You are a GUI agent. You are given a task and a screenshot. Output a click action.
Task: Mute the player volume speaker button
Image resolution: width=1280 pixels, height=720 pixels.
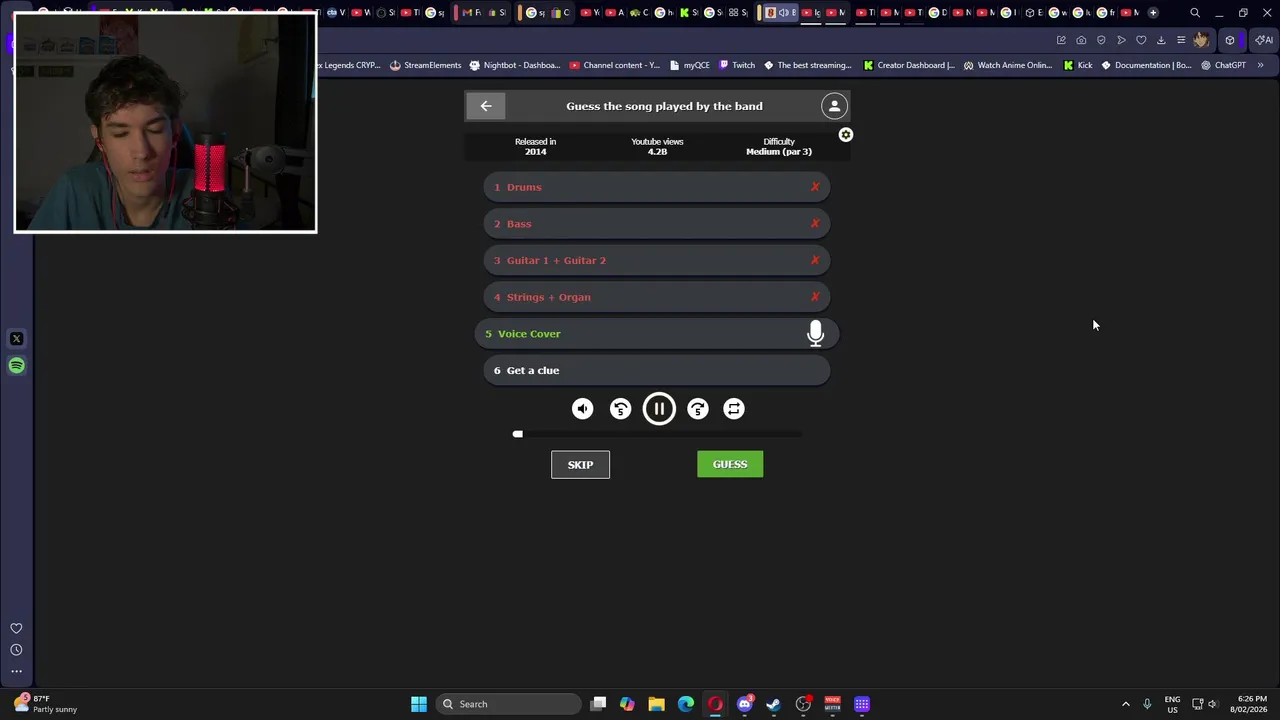[x=582, y=409]
